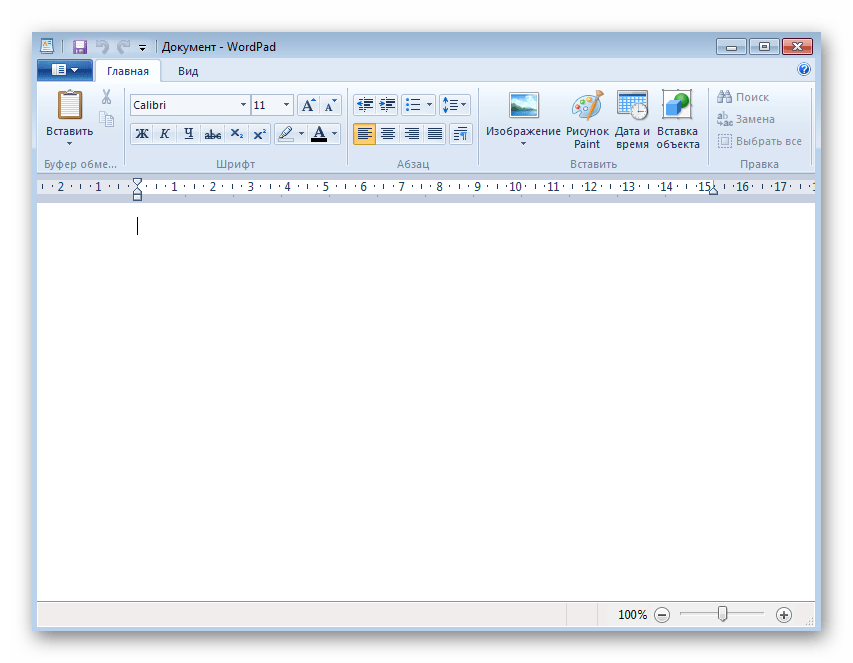
Task: Click the Поиск button
Action: (x=743, y=97)
